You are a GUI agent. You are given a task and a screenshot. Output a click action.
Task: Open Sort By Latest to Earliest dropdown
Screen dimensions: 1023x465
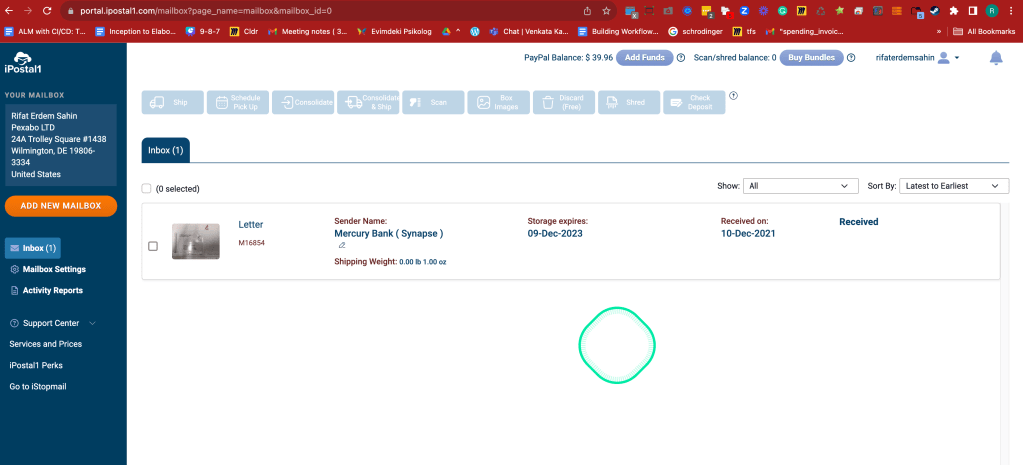click(x=954, y=186)
